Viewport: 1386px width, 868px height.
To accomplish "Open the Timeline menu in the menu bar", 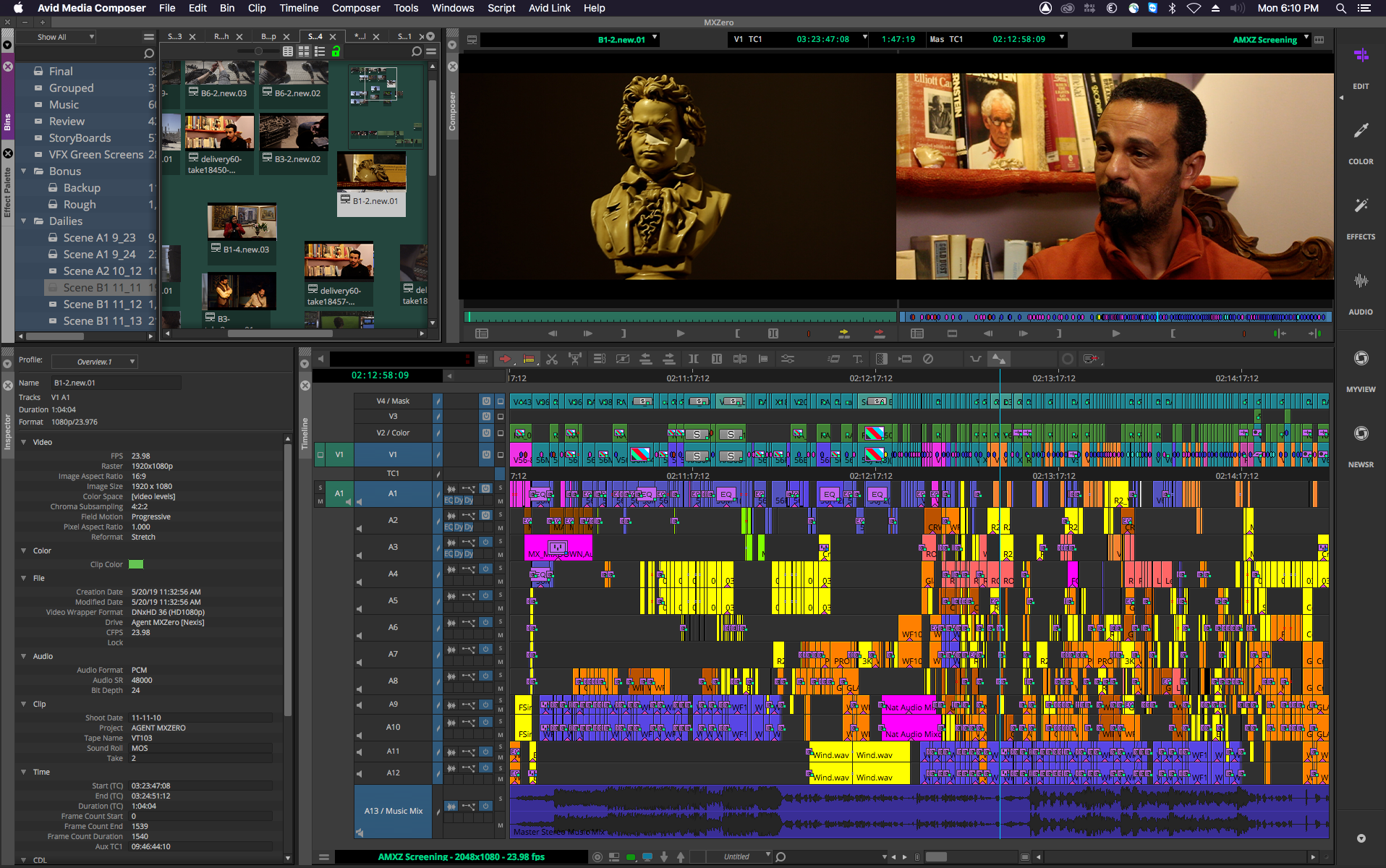I will click(299, 8).
